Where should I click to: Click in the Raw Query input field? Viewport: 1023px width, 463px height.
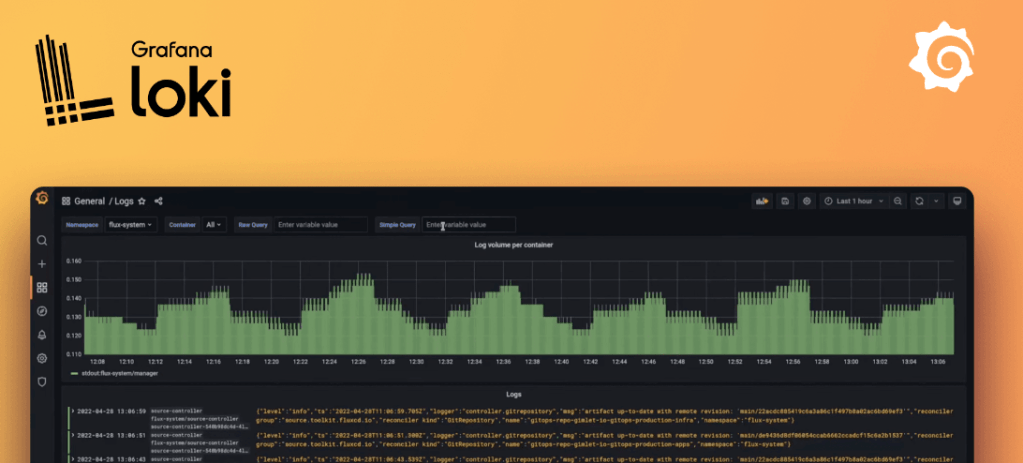point(320,224)
